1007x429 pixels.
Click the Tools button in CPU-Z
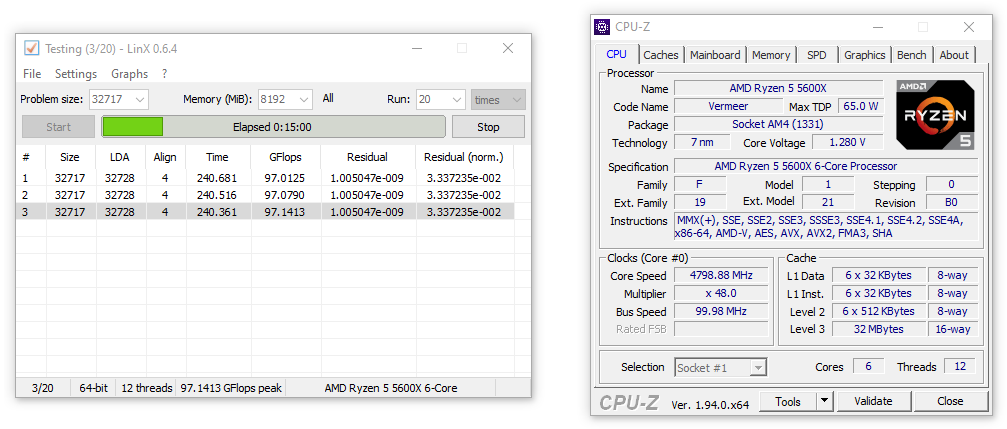(788, 401)
